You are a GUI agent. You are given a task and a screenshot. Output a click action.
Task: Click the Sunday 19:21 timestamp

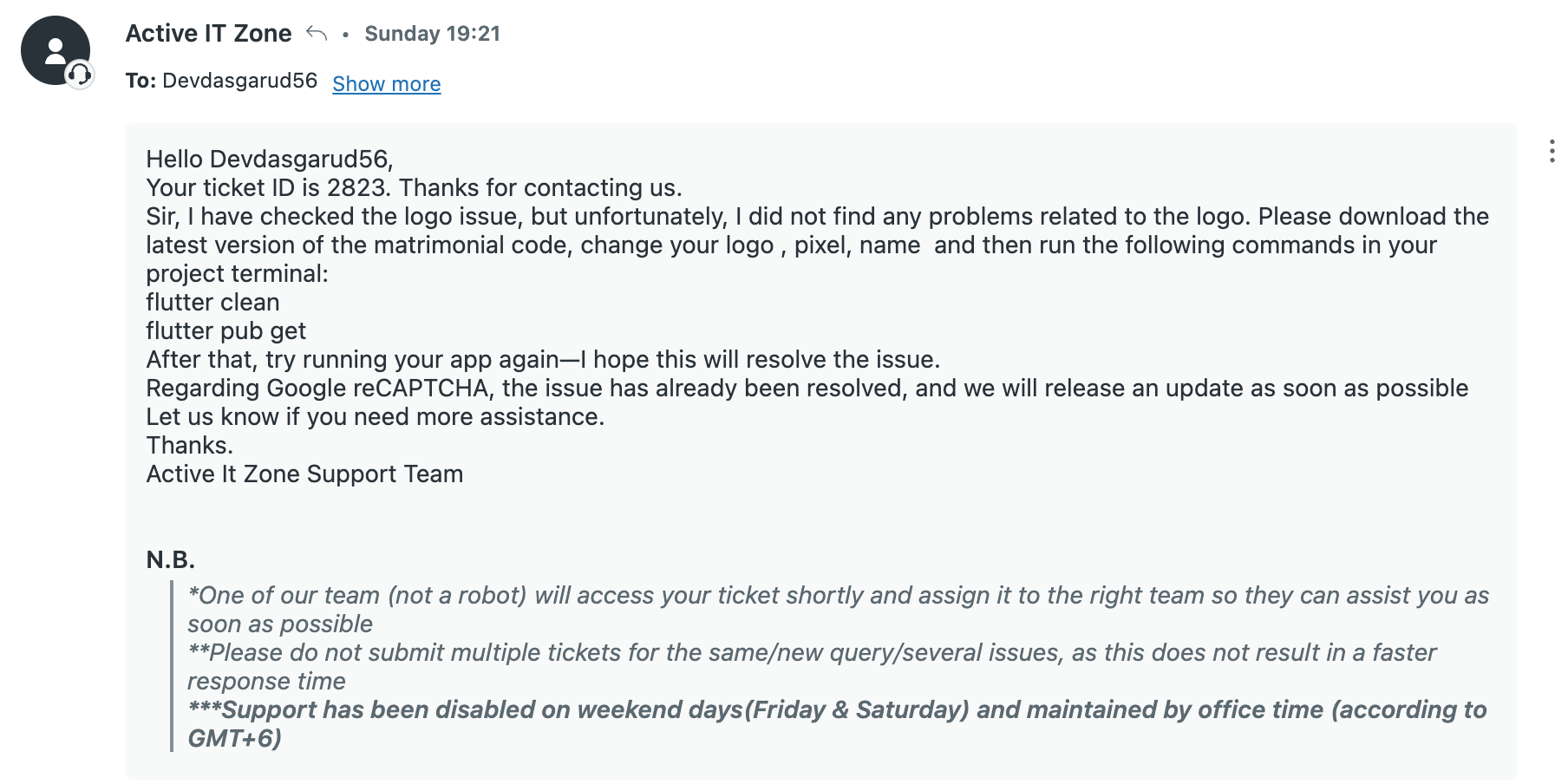(x=432, y=34)
